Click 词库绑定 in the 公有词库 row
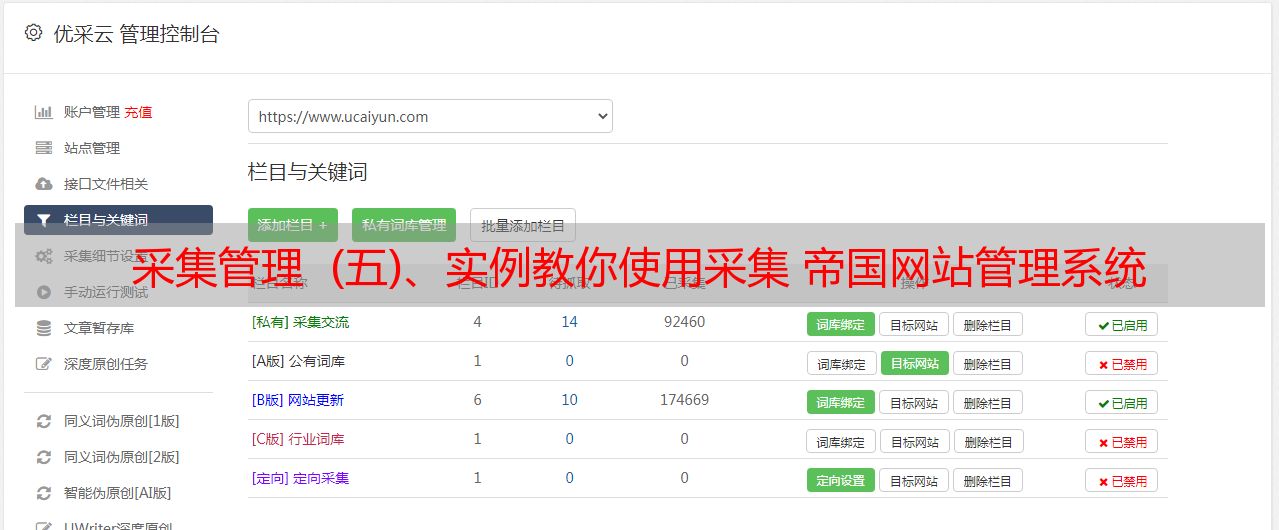The height and width of the screenshot is (530, 1279). coord(841,363)
